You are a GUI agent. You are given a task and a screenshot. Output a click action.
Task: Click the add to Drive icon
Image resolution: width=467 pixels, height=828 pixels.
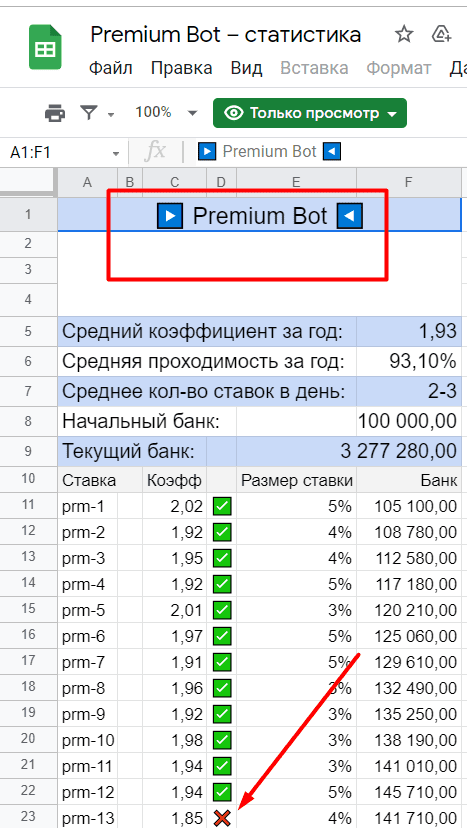[x=441, y=35]
